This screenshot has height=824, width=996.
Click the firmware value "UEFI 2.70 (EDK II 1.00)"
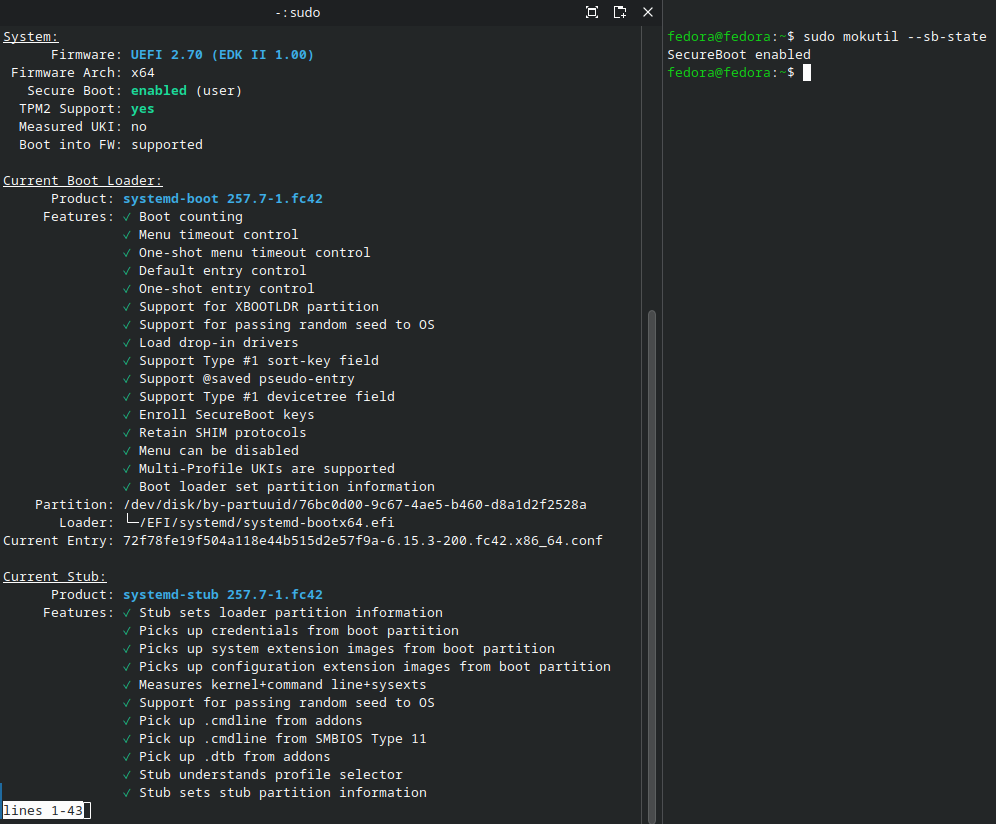tap(222, 55)
